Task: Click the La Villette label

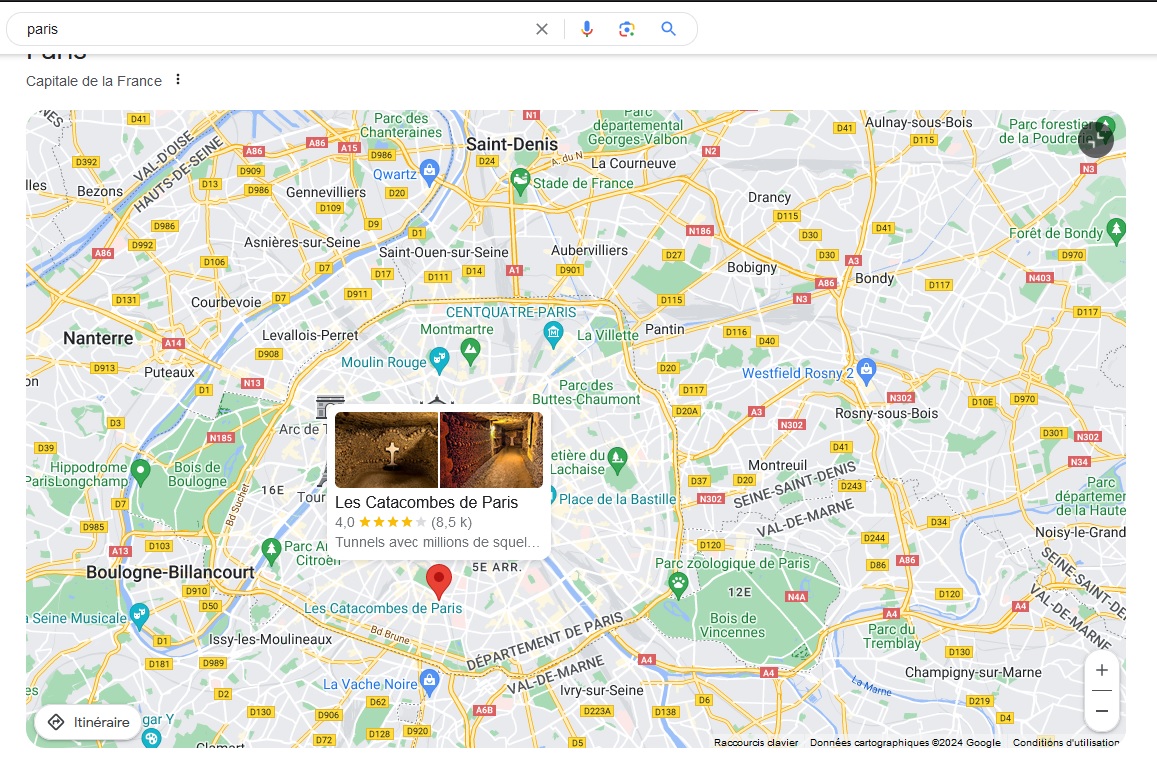Action: point(607,335)
